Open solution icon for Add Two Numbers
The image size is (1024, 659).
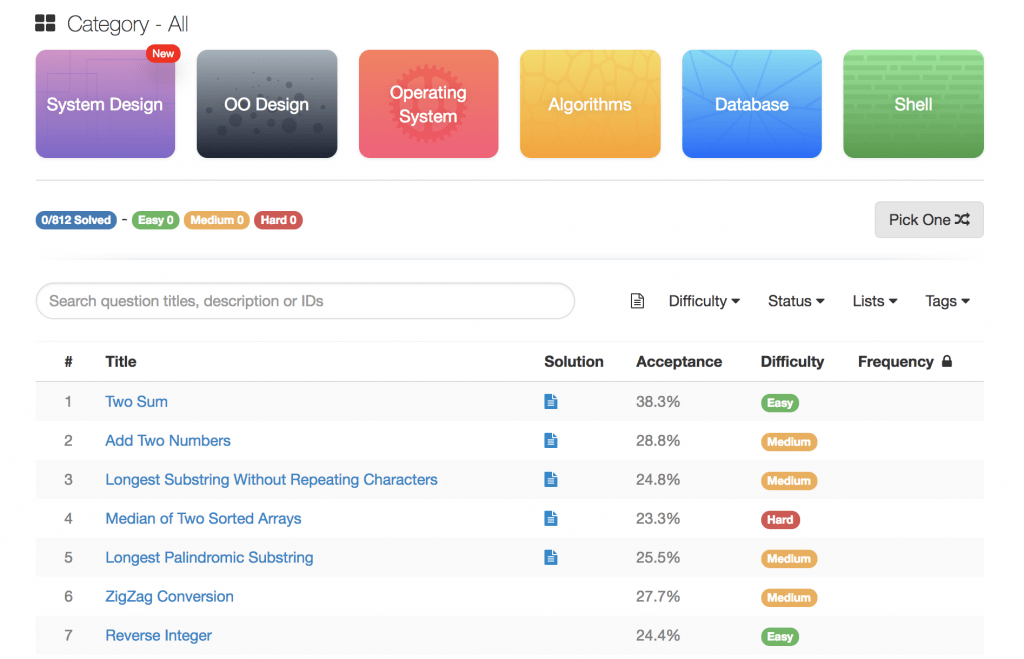[550, 441]
